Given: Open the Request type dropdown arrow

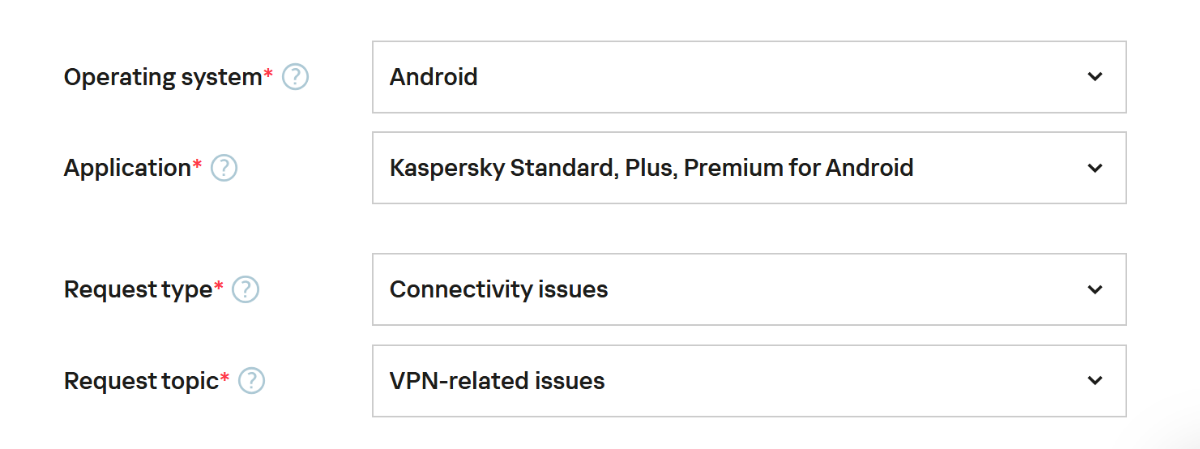Looking at the screenshot, I should (1095, 290).
